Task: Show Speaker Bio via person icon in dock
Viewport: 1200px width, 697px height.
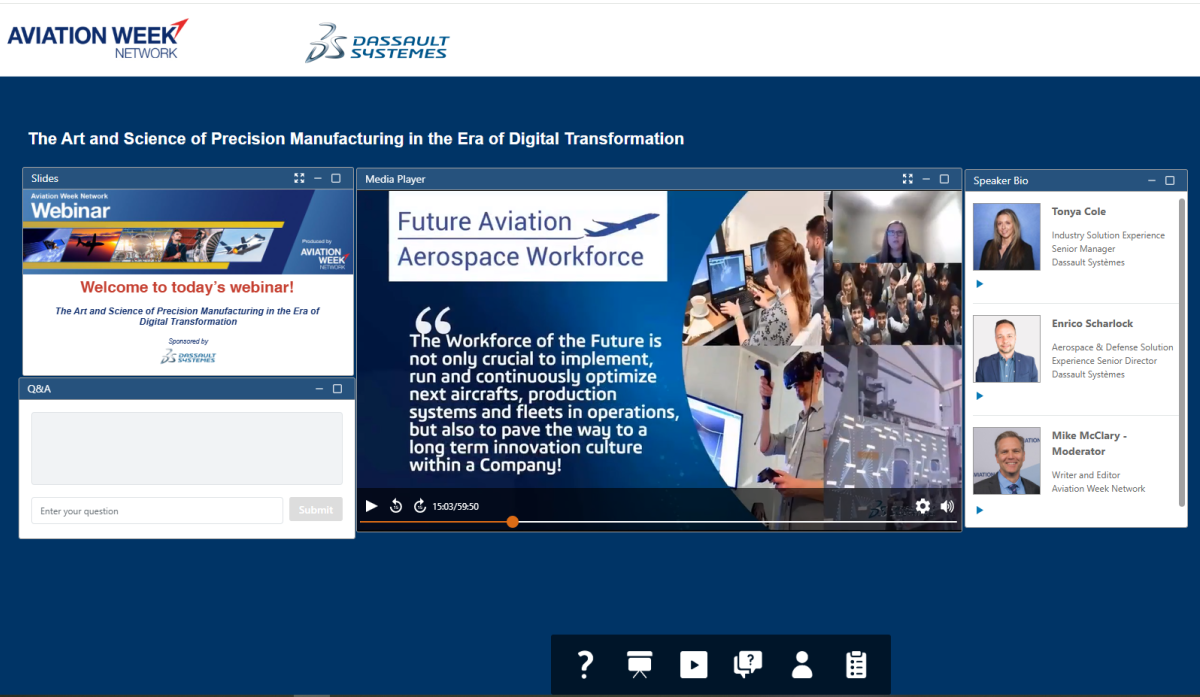Action: click(802, 665)
